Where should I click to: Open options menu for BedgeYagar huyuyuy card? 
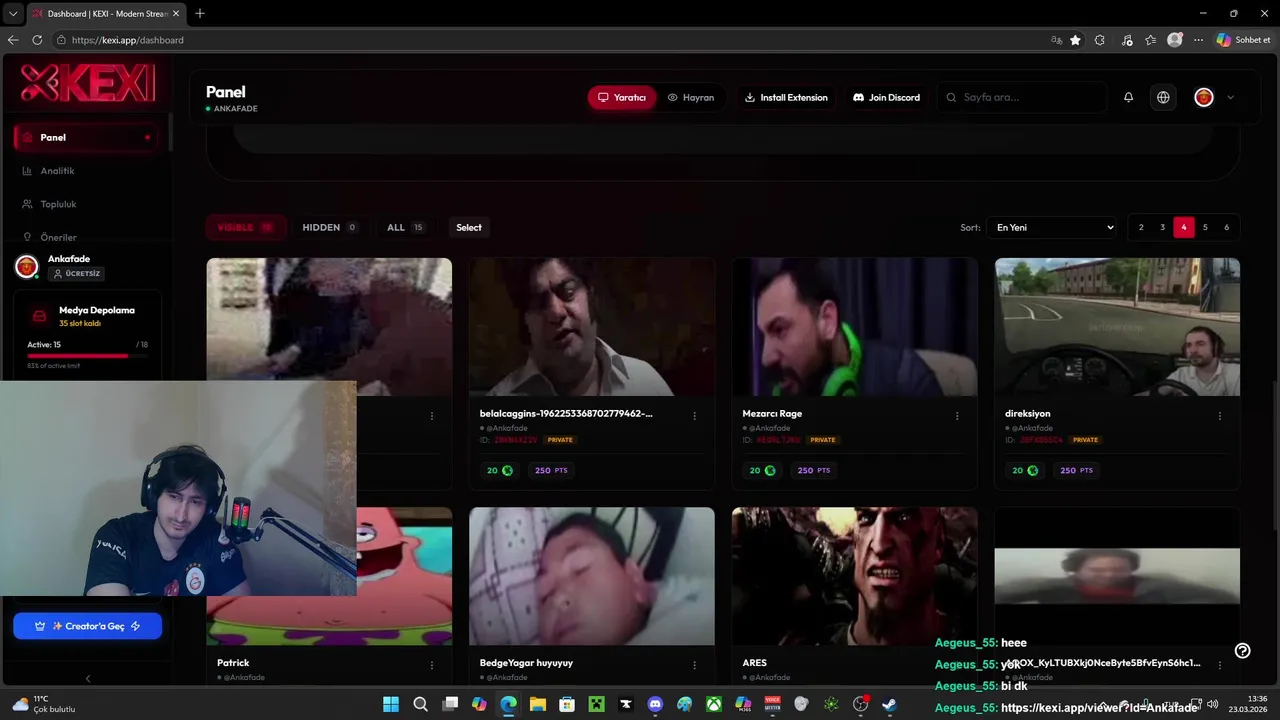[694, 665]
